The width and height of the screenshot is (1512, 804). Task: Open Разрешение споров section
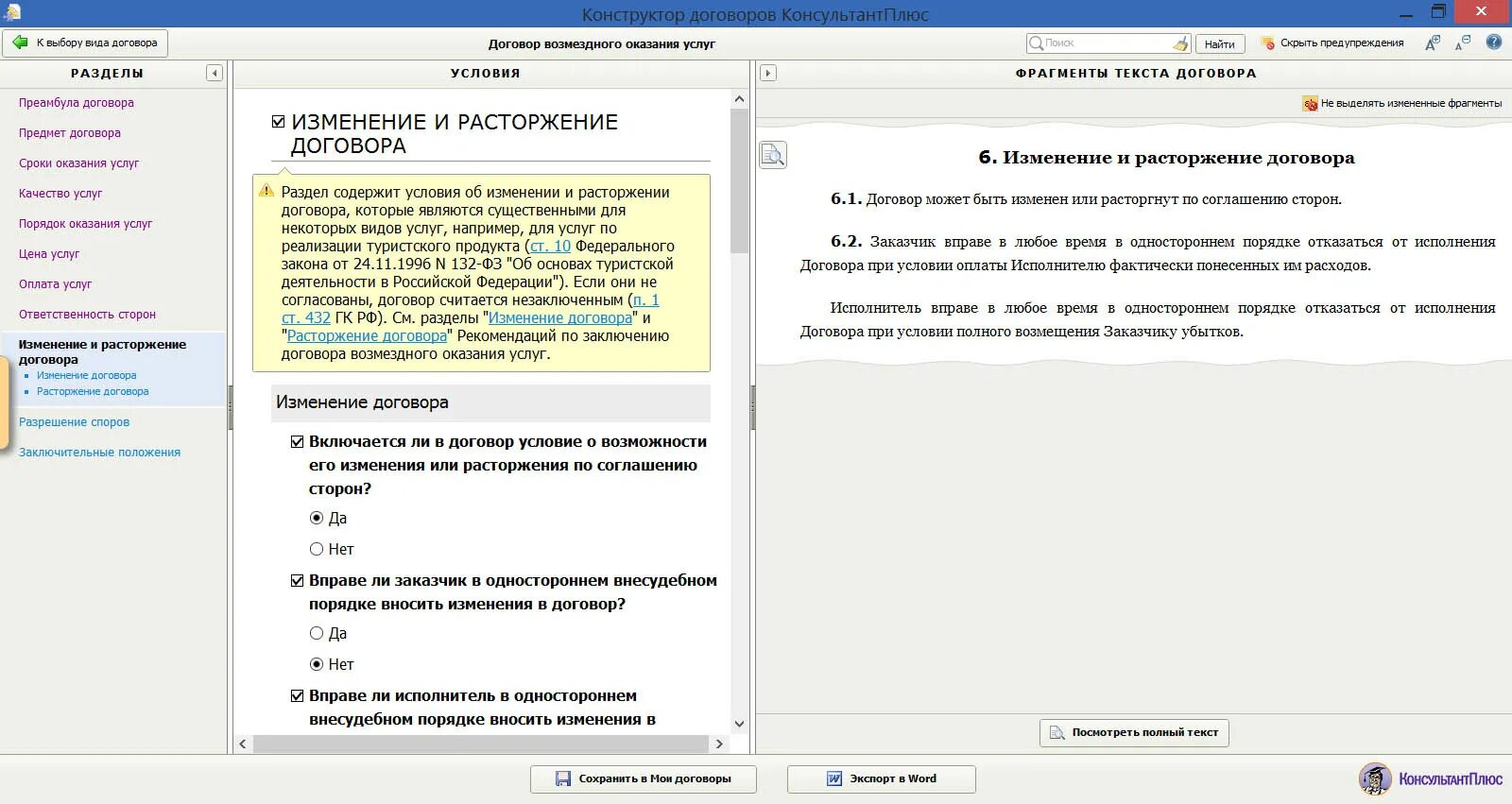pos(74,422)
